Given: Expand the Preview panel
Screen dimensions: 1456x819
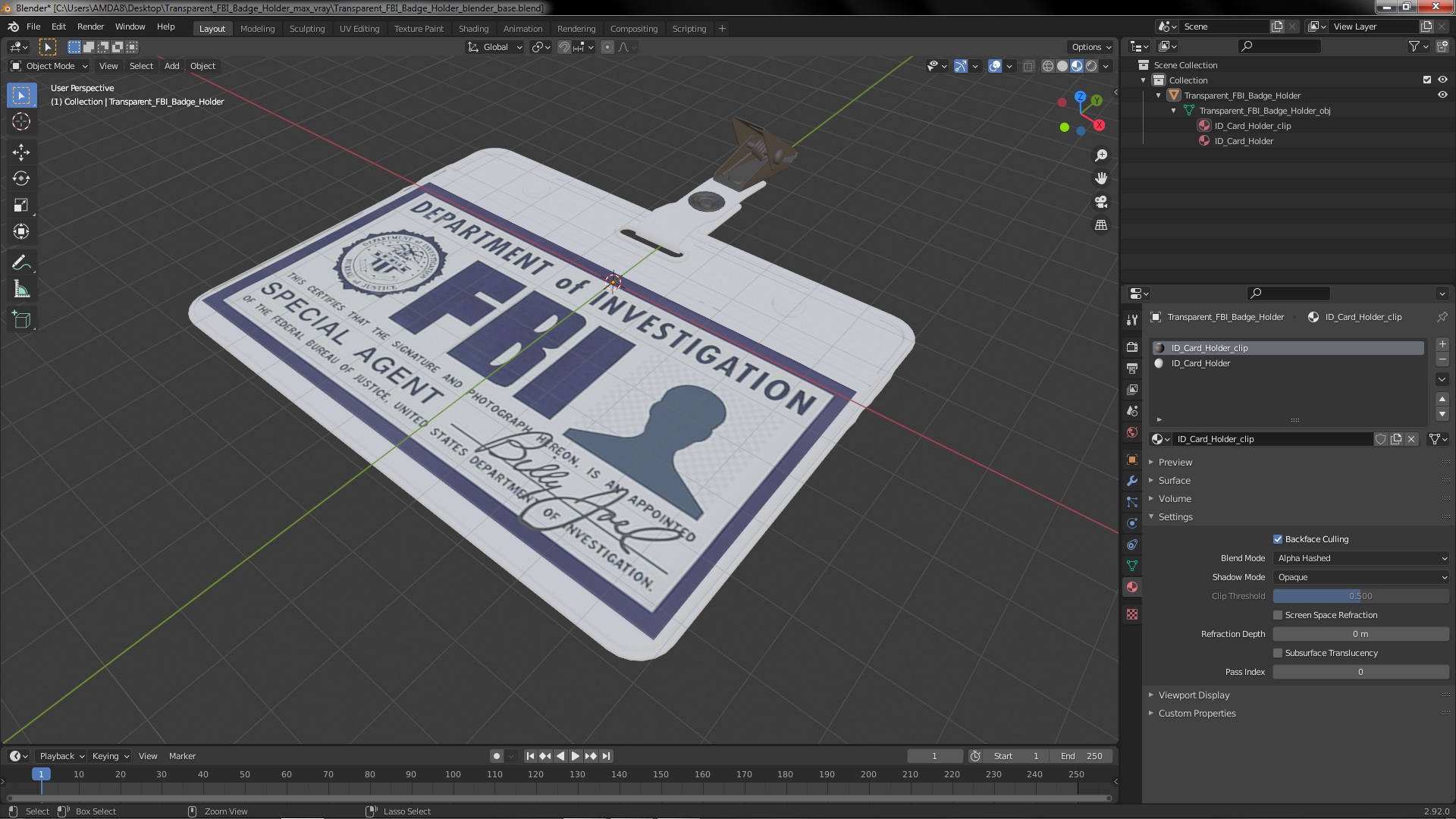Looking at the screenshot, I should click(1175, 463).
